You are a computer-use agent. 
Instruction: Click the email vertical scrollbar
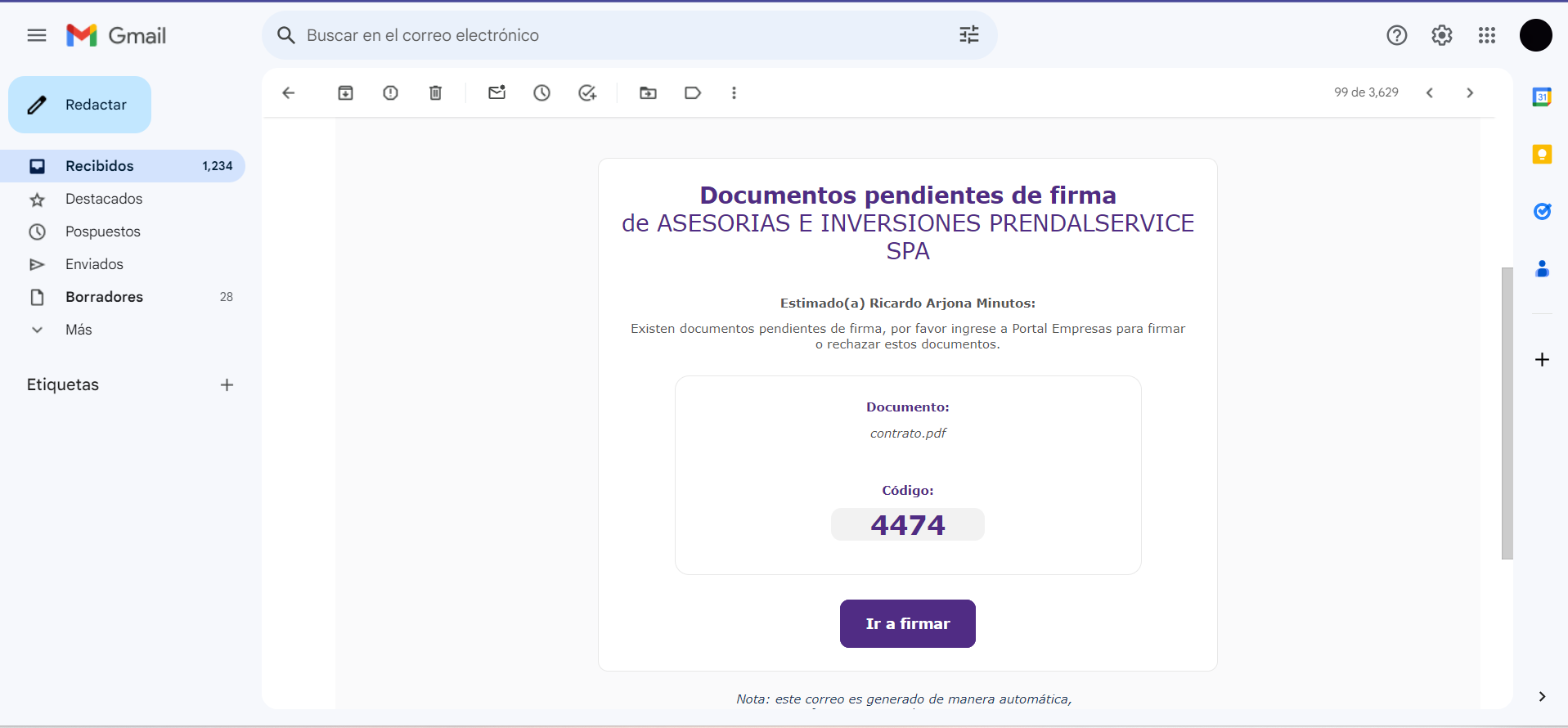coord(1507,413)
